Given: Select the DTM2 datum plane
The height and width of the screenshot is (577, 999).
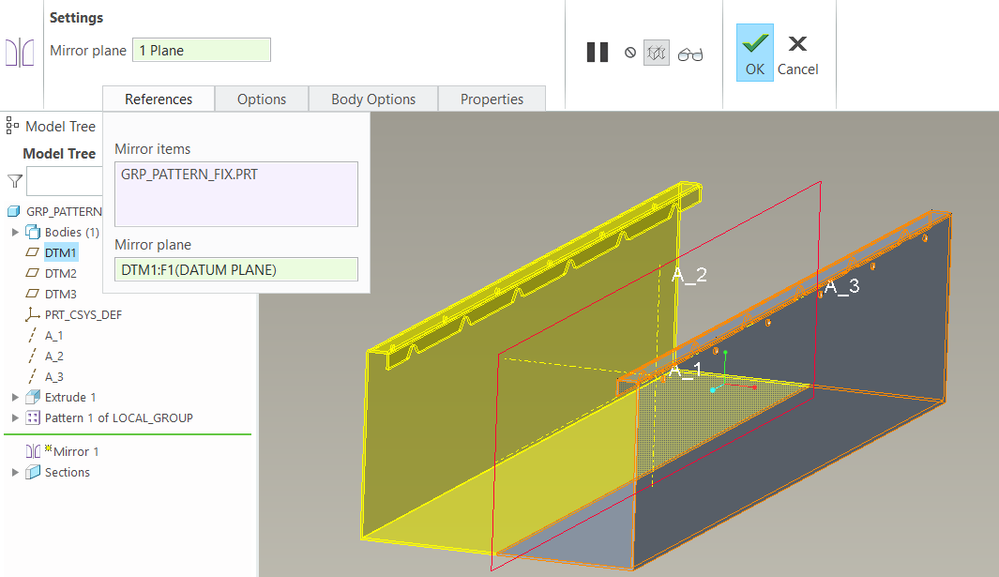Looking at the screenshot, I should pos(61,273).
